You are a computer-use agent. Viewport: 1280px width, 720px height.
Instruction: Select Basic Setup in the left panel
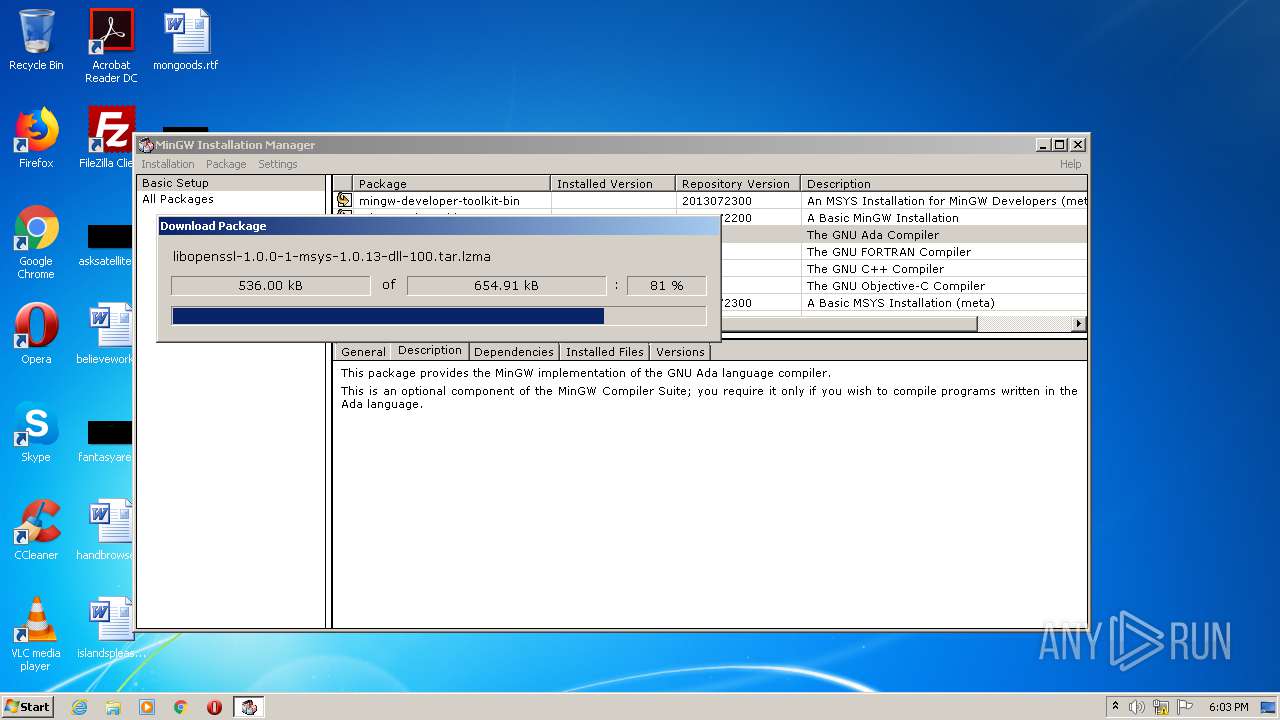(231, 183)
